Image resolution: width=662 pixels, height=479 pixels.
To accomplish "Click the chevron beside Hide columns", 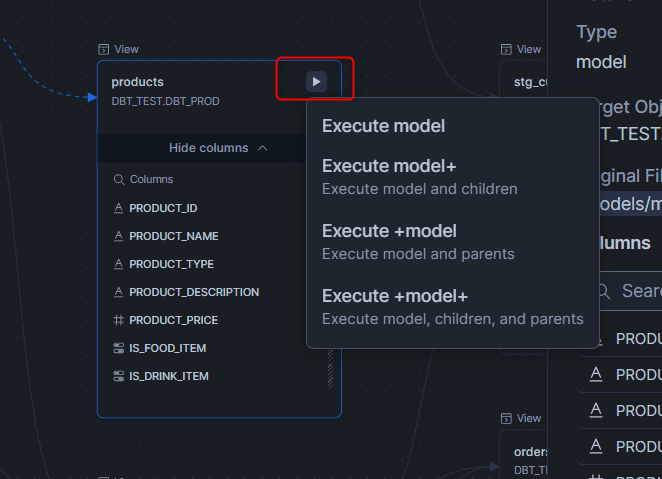I will pos(263,148).
